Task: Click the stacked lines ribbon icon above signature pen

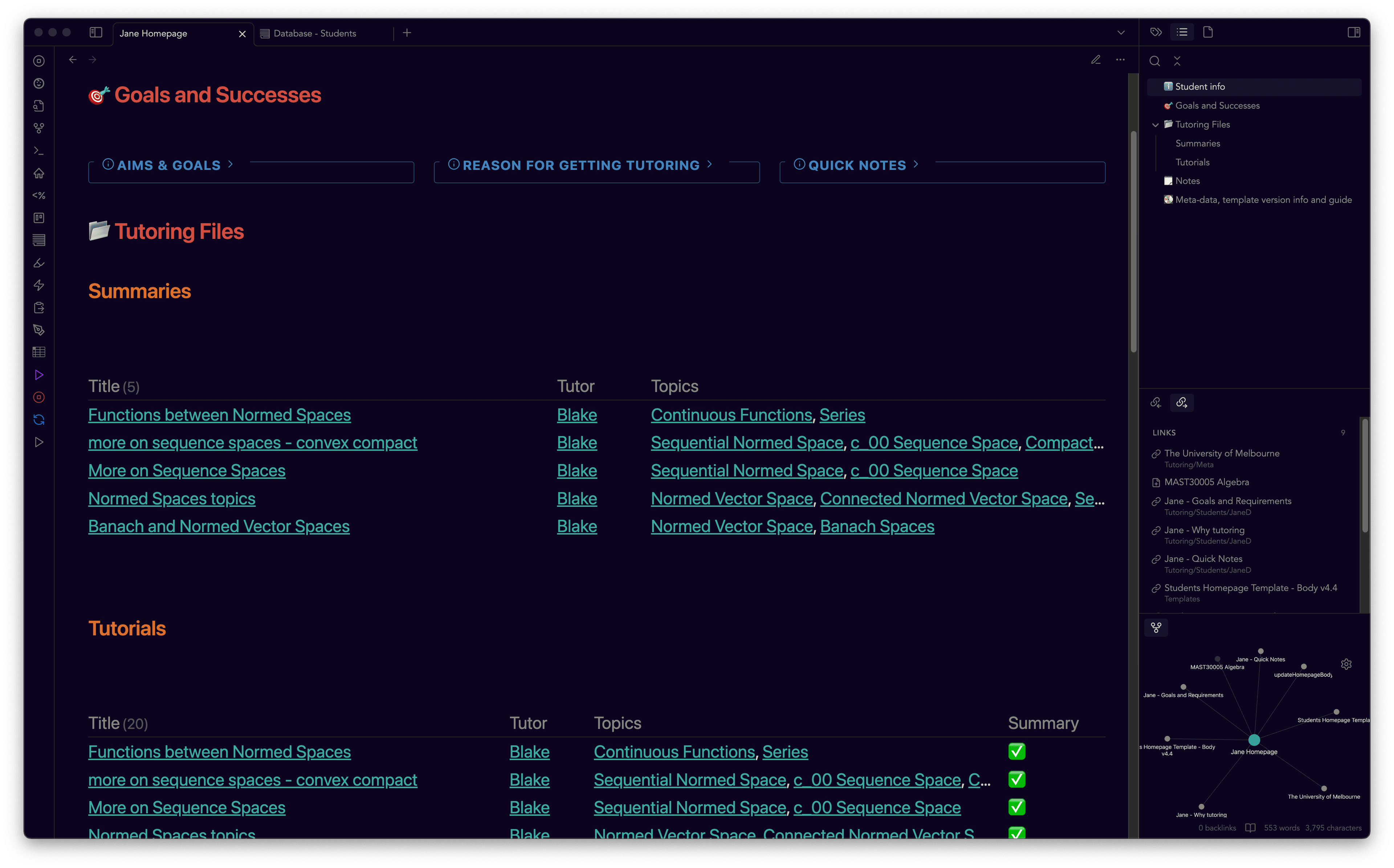Action: [x=39, y=240]
